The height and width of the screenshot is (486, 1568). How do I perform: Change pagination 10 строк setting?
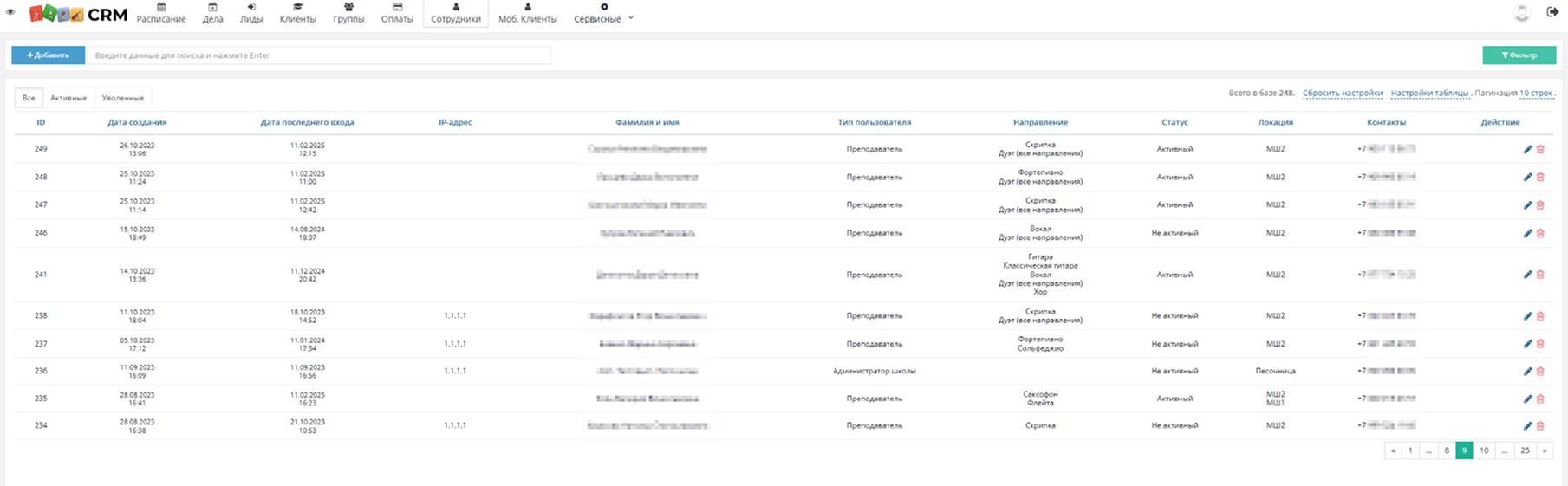[x=1536, y=93]
